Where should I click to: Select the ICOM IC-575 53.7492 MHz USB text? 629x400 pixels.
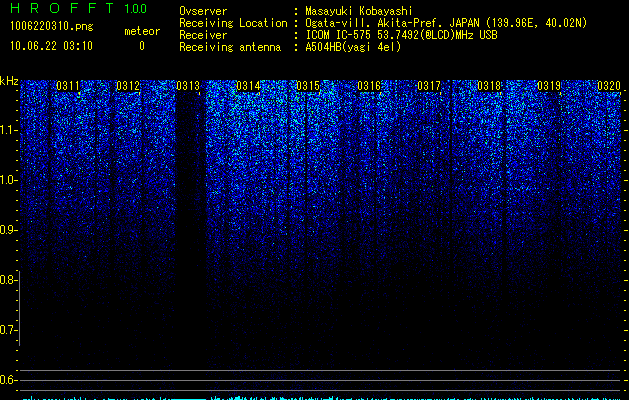pos(401,35)
